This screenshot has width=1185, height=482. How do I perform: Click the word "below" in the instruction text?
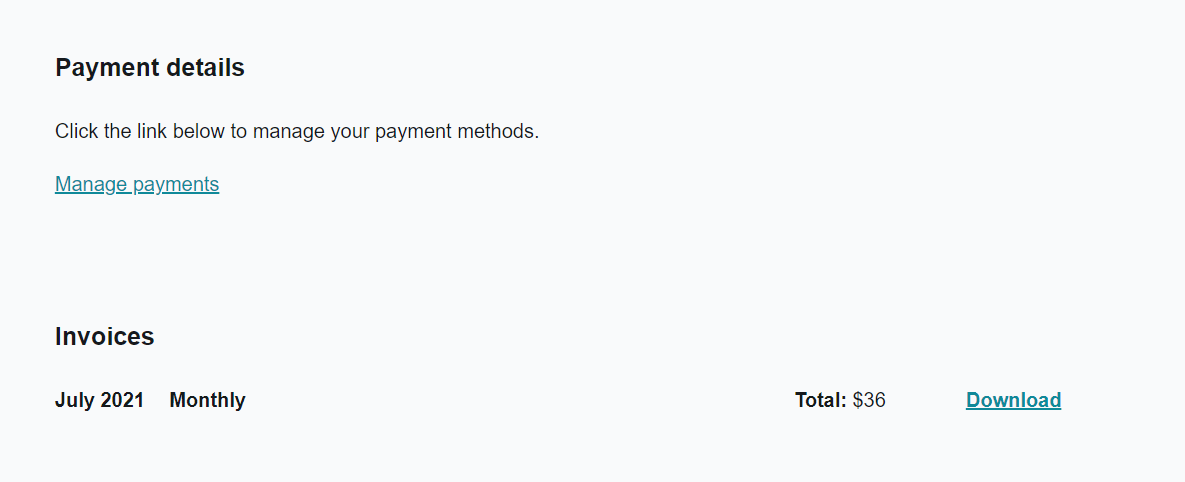tap(200, 131)
